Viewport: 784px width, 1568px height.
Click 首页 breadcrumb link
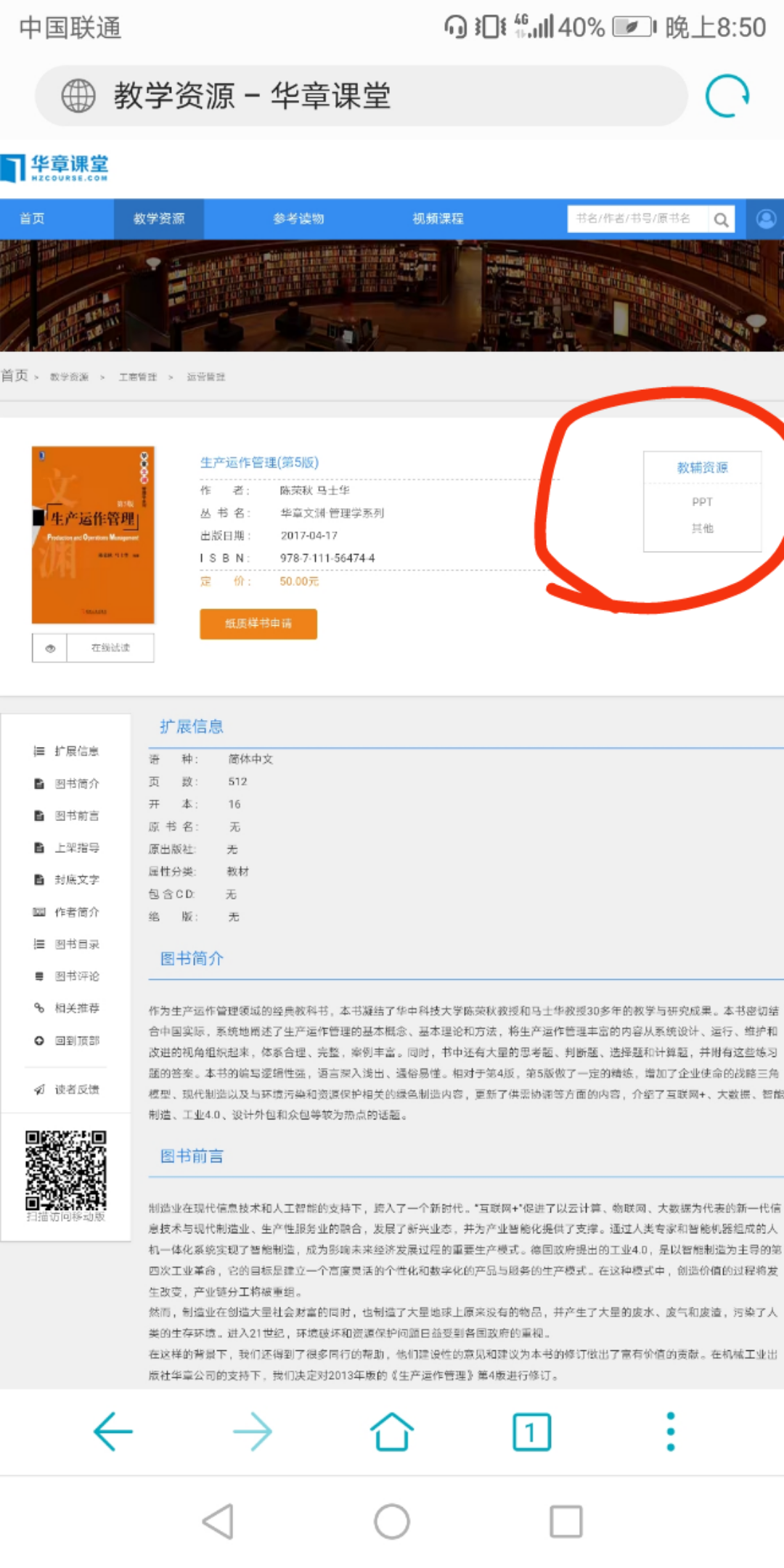pos(15,375)
